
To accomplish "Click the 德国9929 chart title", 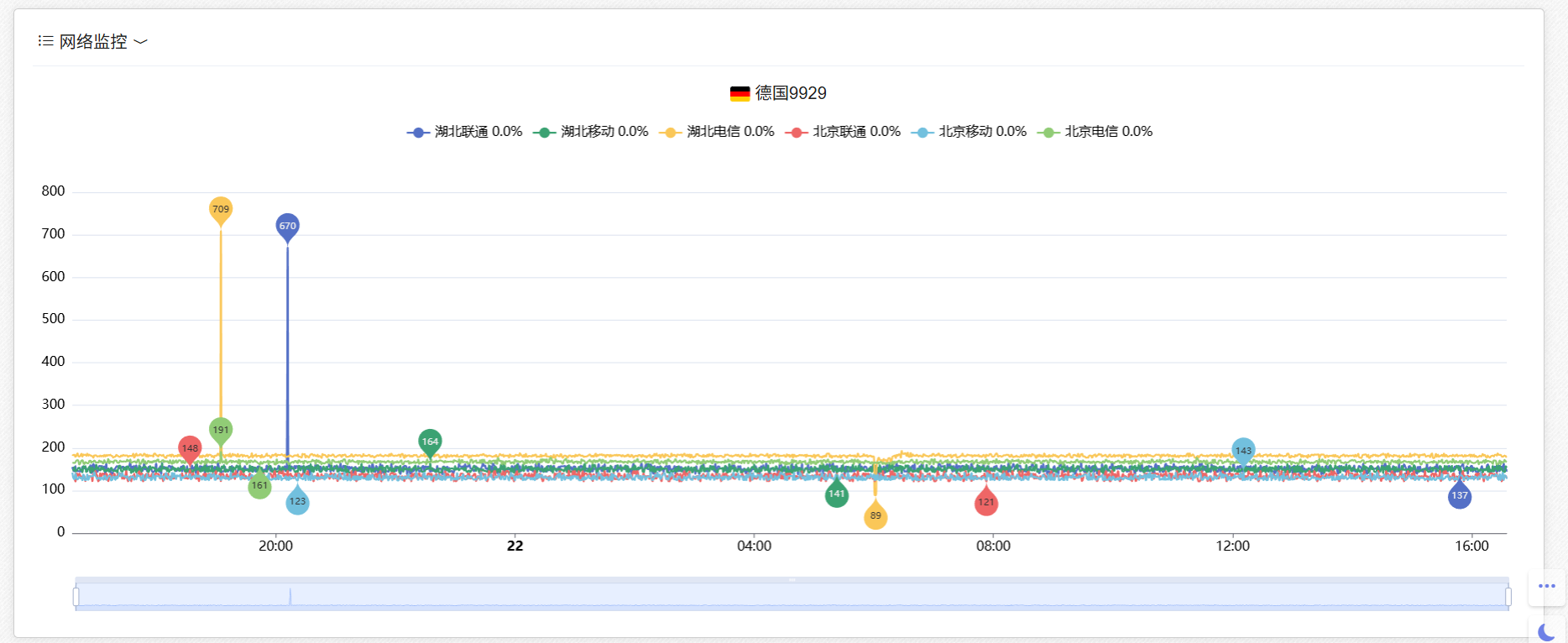I will pyautogui.click(x=790, y=93).
